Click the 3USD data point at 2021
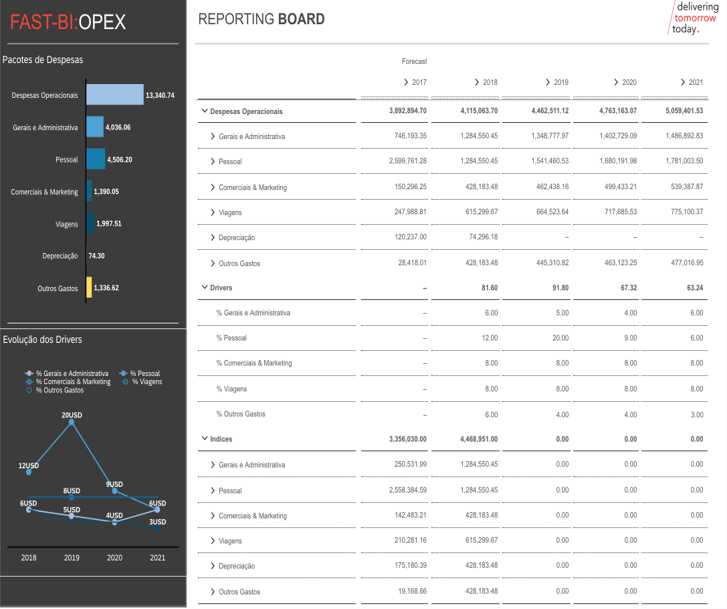 click(157, 511)
